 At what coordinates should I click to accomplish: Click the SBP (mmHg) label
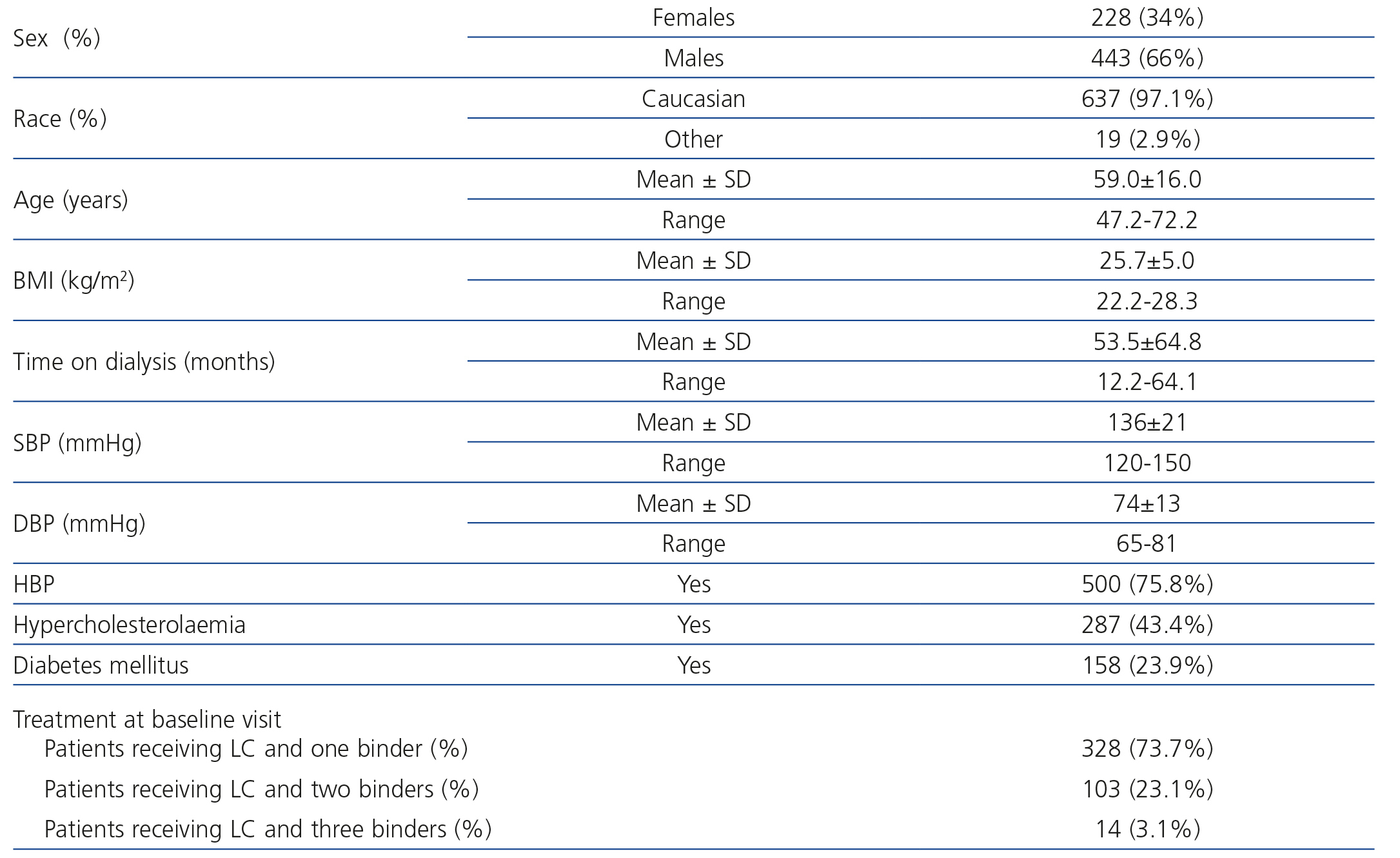click(x=77, y=444)
